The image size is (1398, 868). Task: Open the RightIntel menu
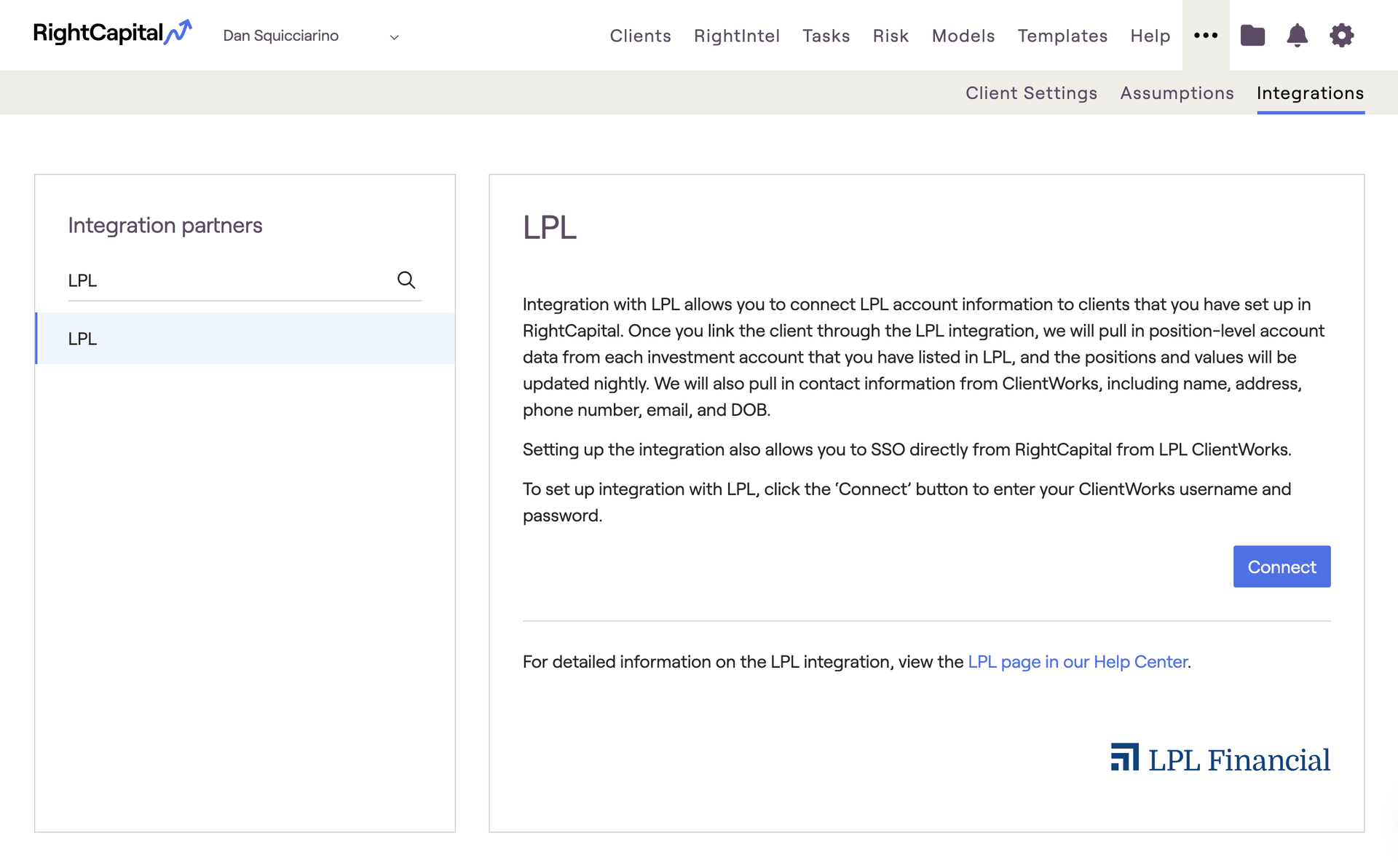point(737,36)
